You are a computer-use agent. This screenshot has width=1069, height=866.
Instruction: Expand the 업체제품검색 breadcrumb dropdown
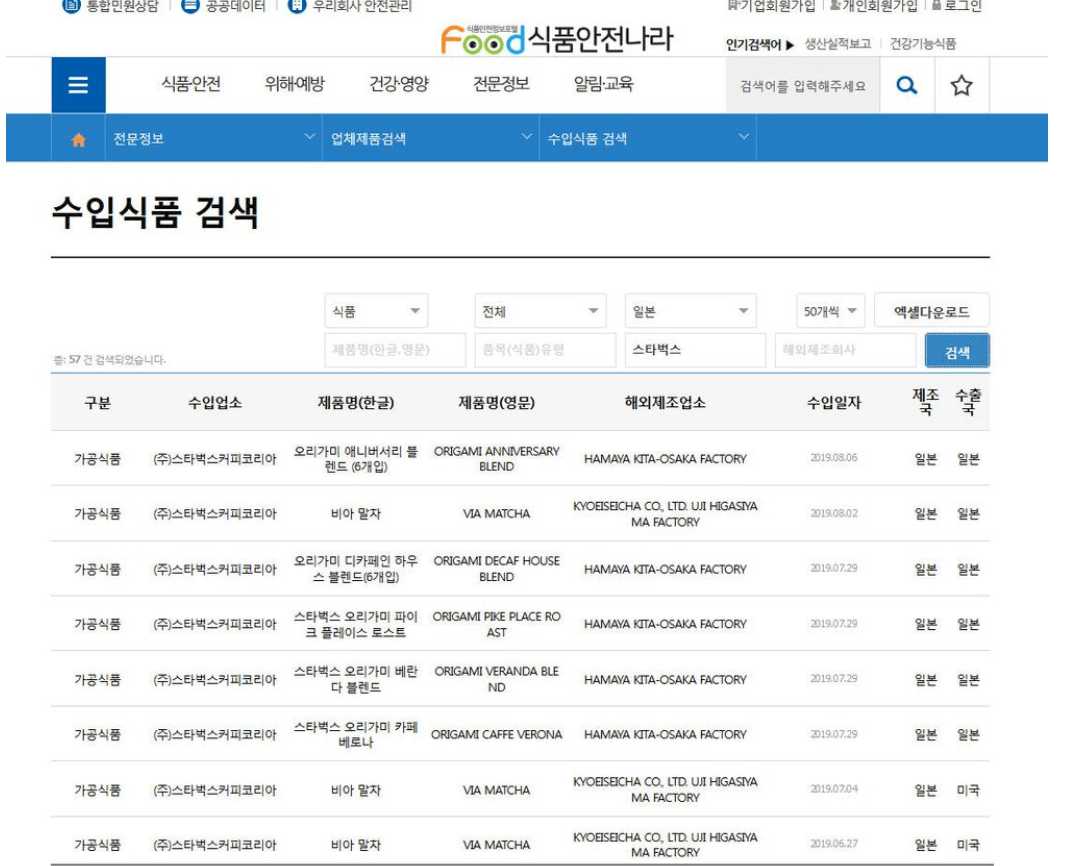coord(430,139)
